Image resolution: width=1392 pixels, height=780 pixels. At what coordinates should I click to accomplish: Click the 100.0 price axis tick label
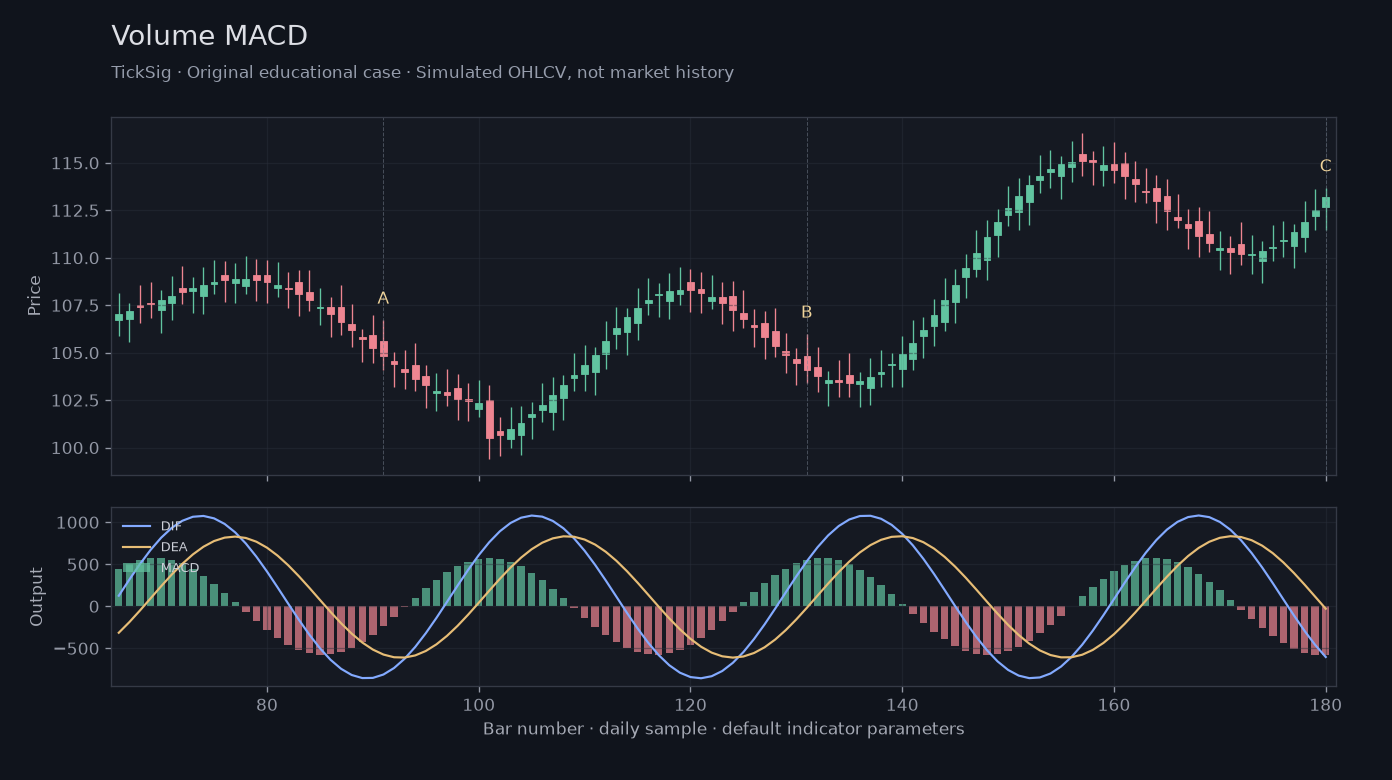click(75, 448)
